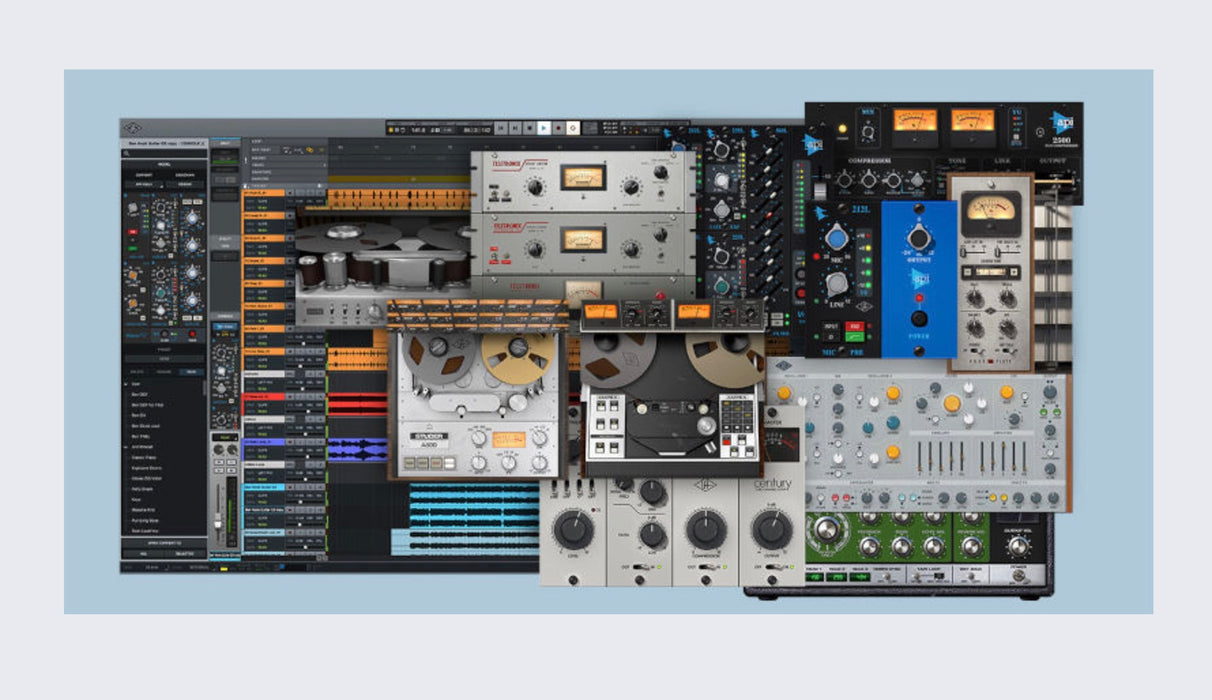This screenshot has width=1212, height=700.
Task: Click the Output knob on the Century strip
Action: tap(772, 529)
